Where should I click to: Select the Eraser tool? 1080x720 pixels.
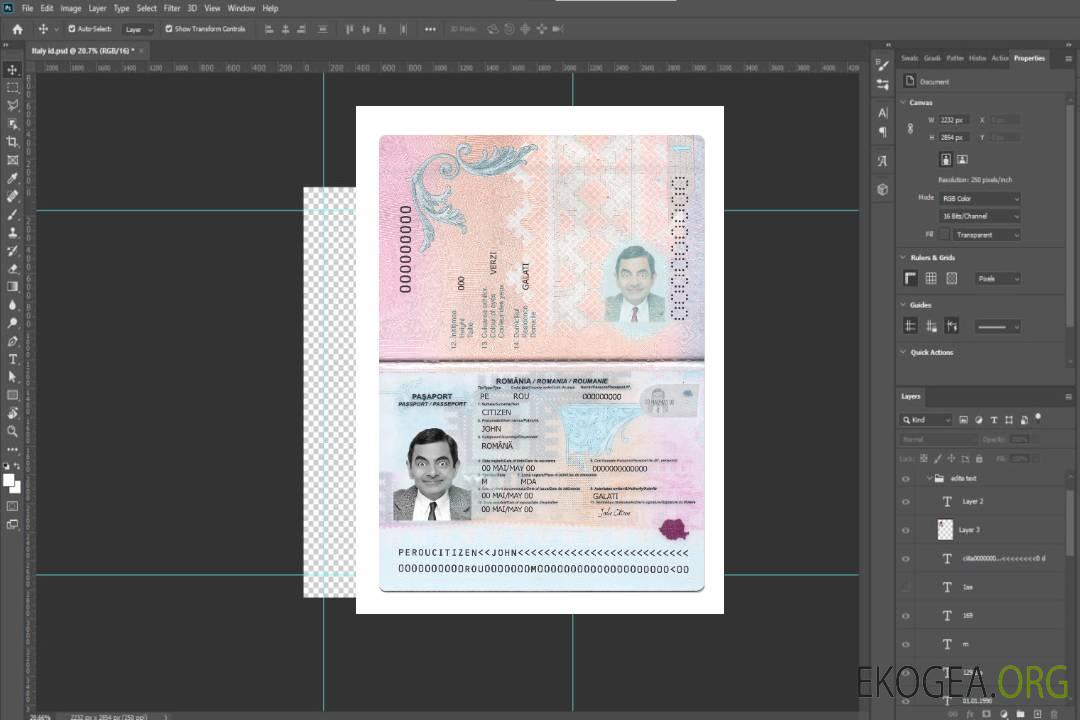pyautogui.click(x=12, y=269)
